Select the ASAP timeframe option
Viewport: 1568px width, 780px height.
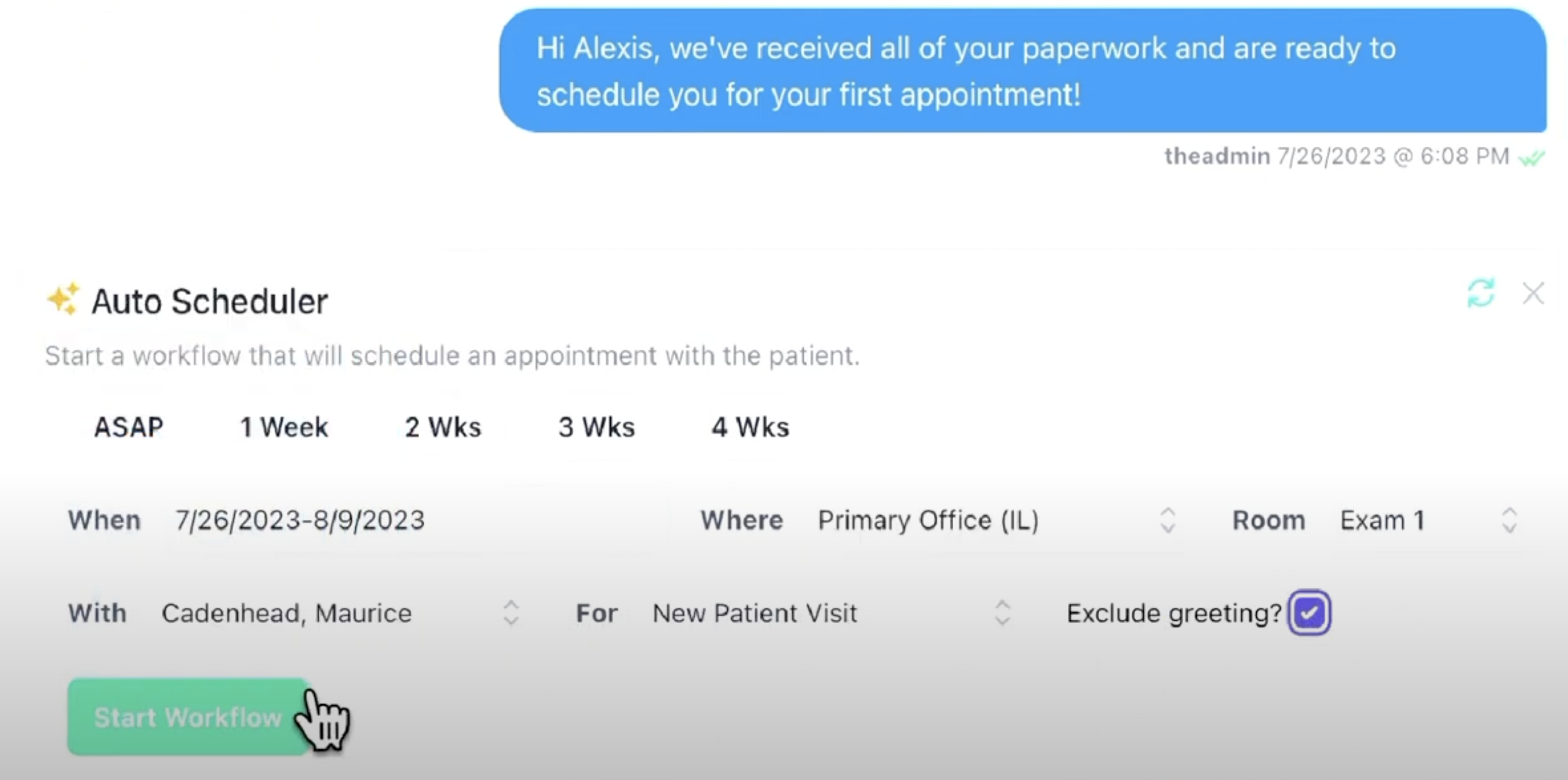[129, 427]
